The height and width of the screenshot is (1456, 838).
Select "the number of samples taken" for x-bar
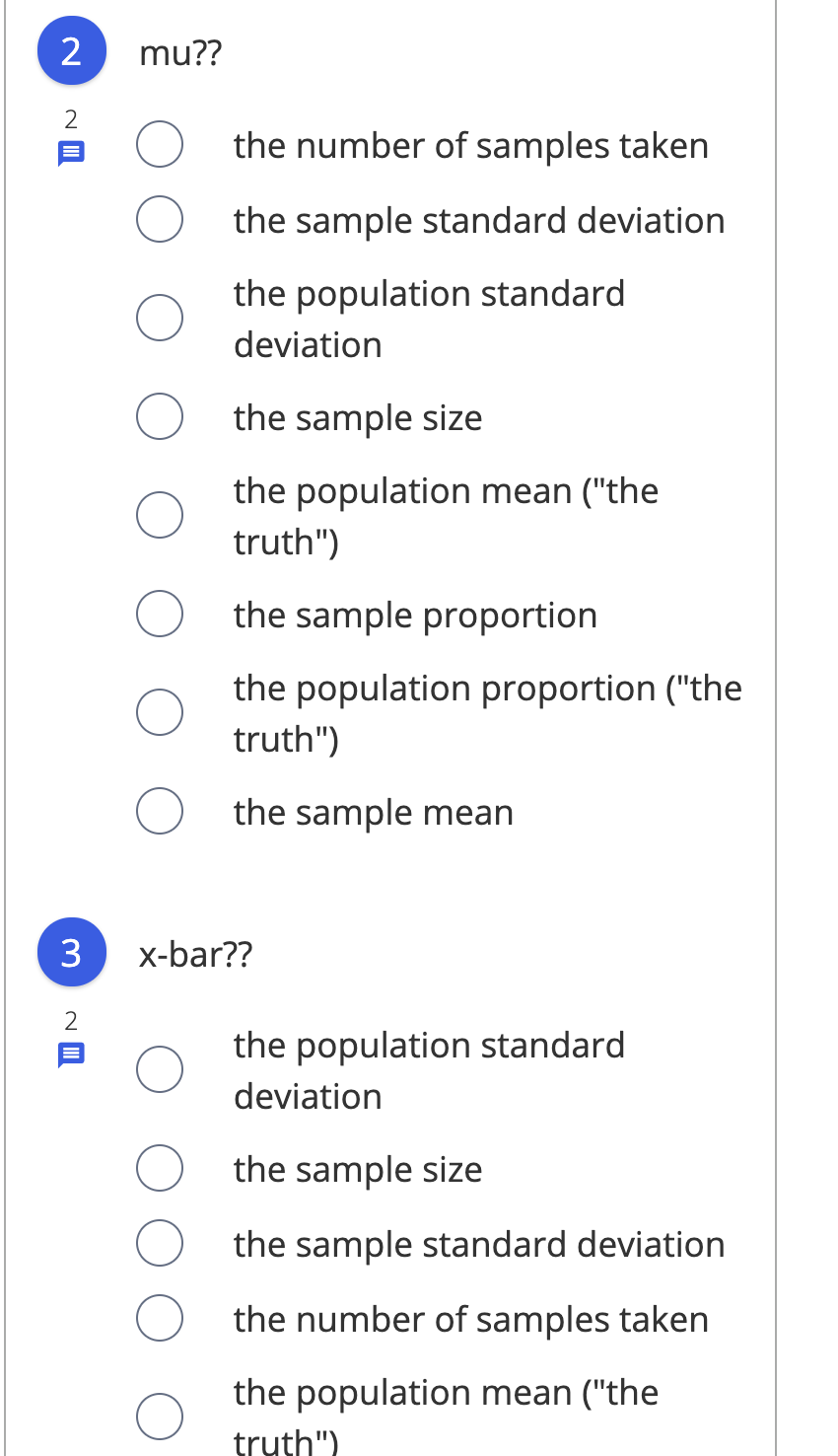pyautogui.click(x=160, y=1317)
